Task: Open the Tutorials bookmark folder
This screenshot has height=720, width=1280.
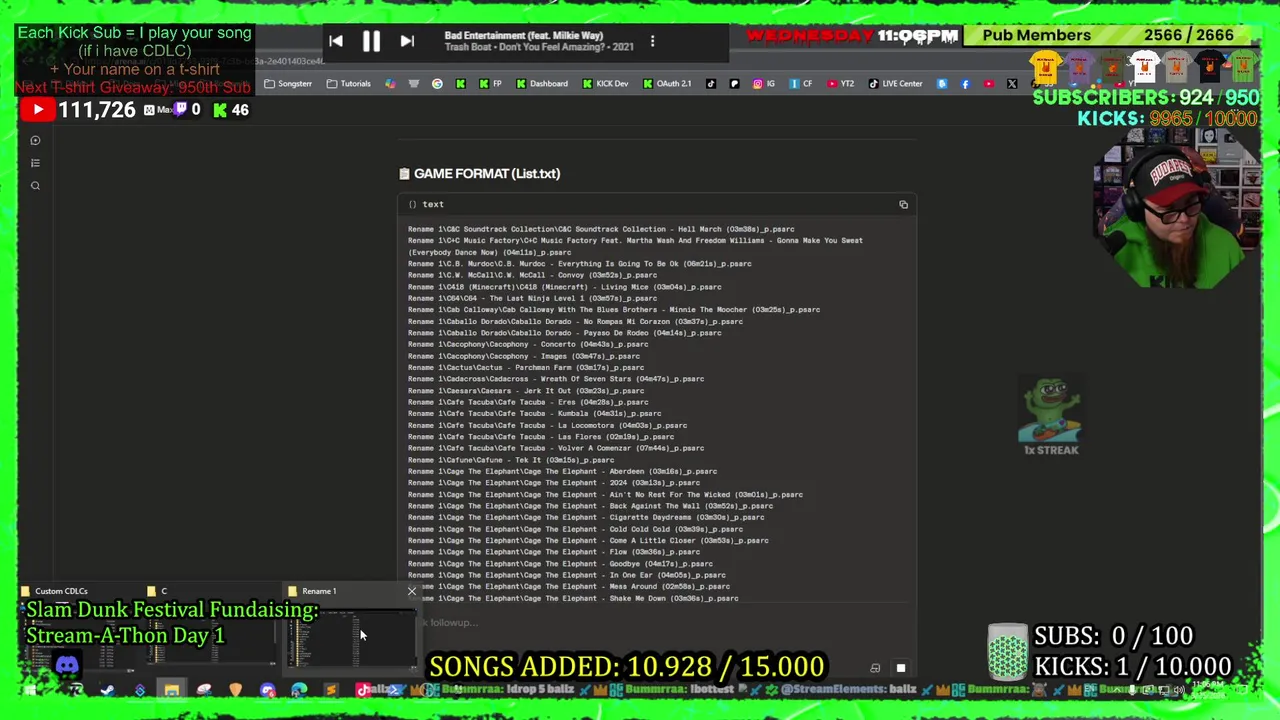Action: [349, 84]
